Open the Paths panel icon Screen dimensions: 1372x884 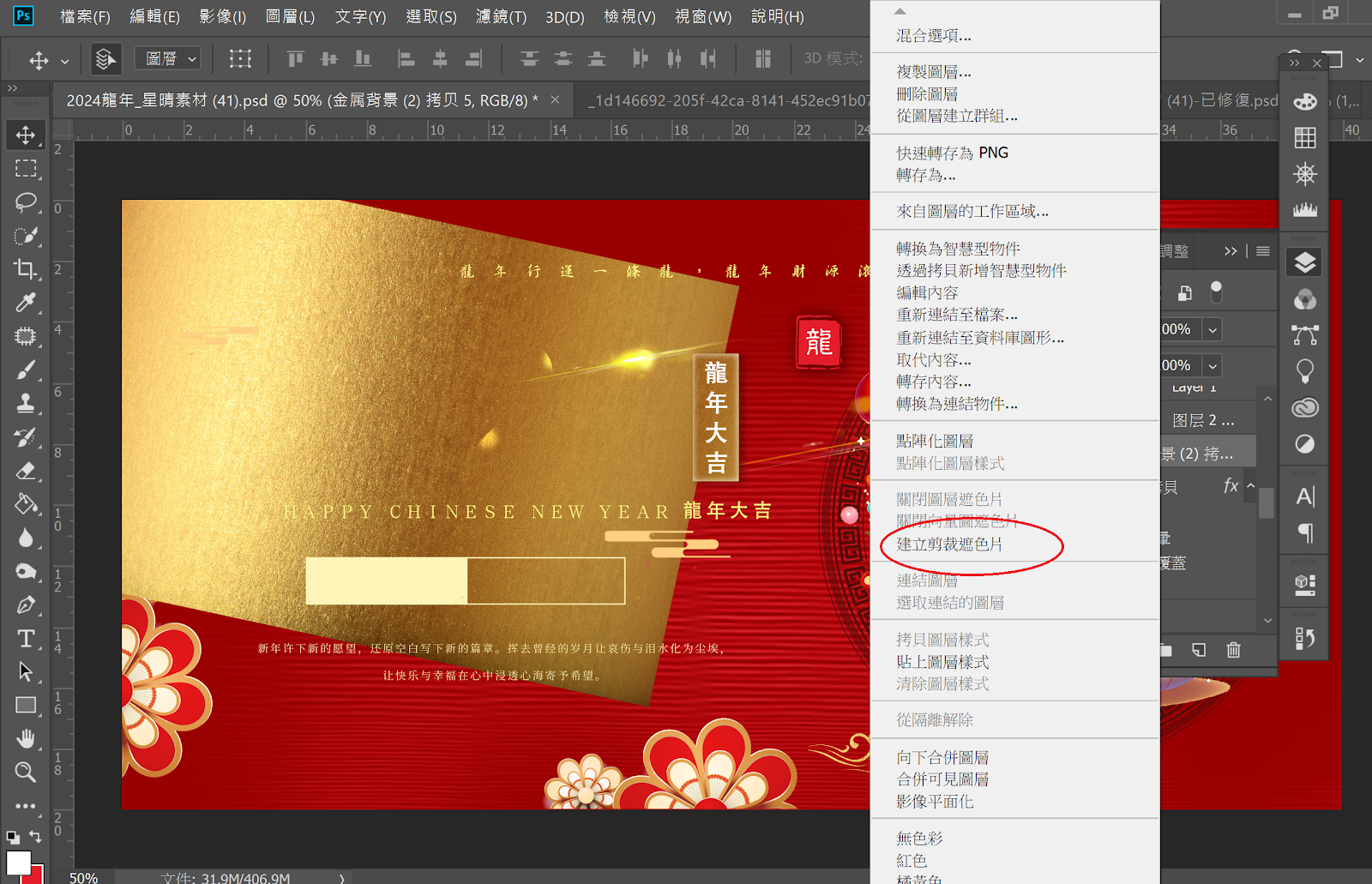coord(1305,334)
